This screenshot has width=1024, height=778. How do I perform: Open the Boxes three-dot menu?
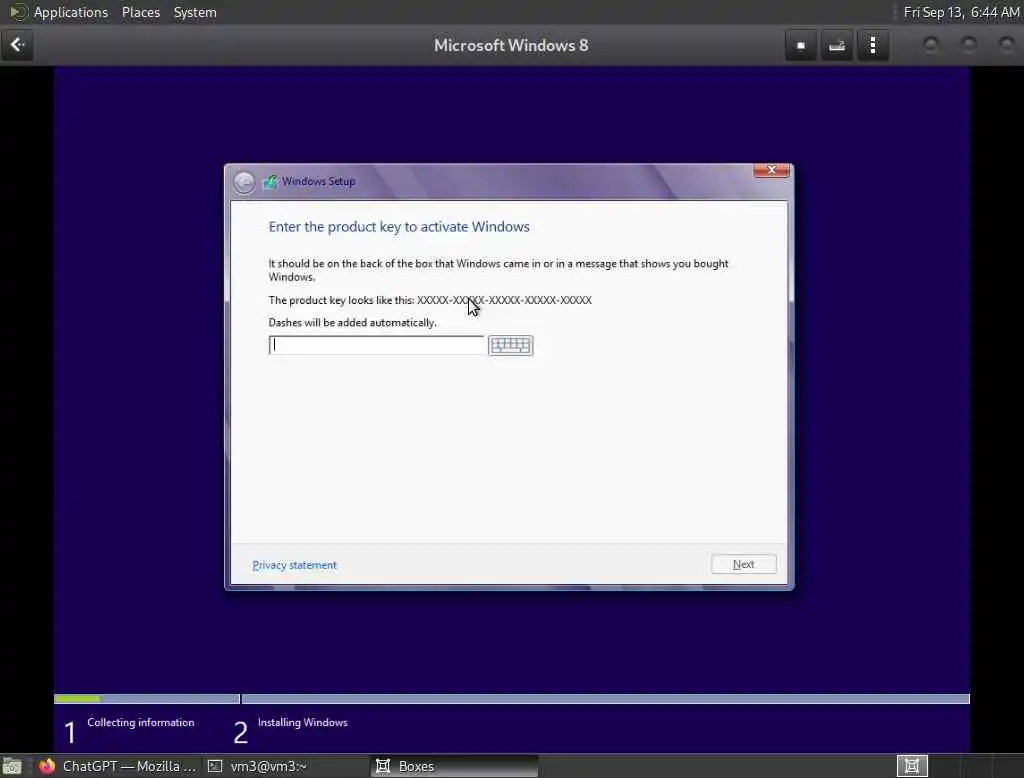873,45
